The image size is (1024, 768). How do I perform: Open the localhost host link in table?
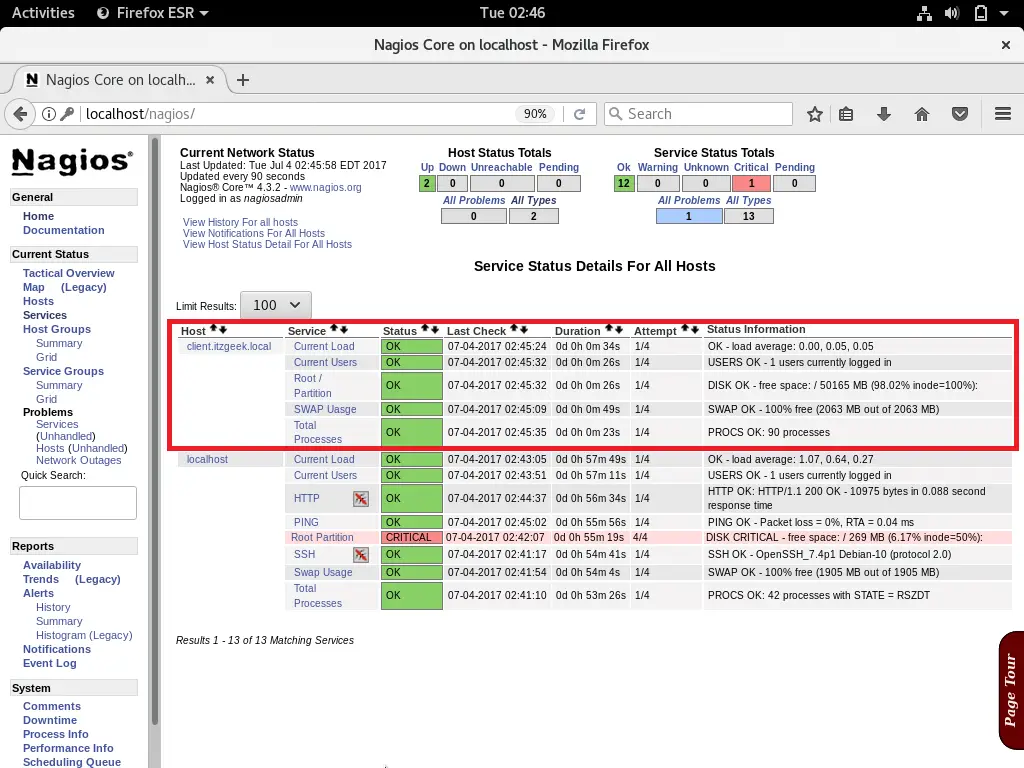pyautogui.click(x=207, y=459)
